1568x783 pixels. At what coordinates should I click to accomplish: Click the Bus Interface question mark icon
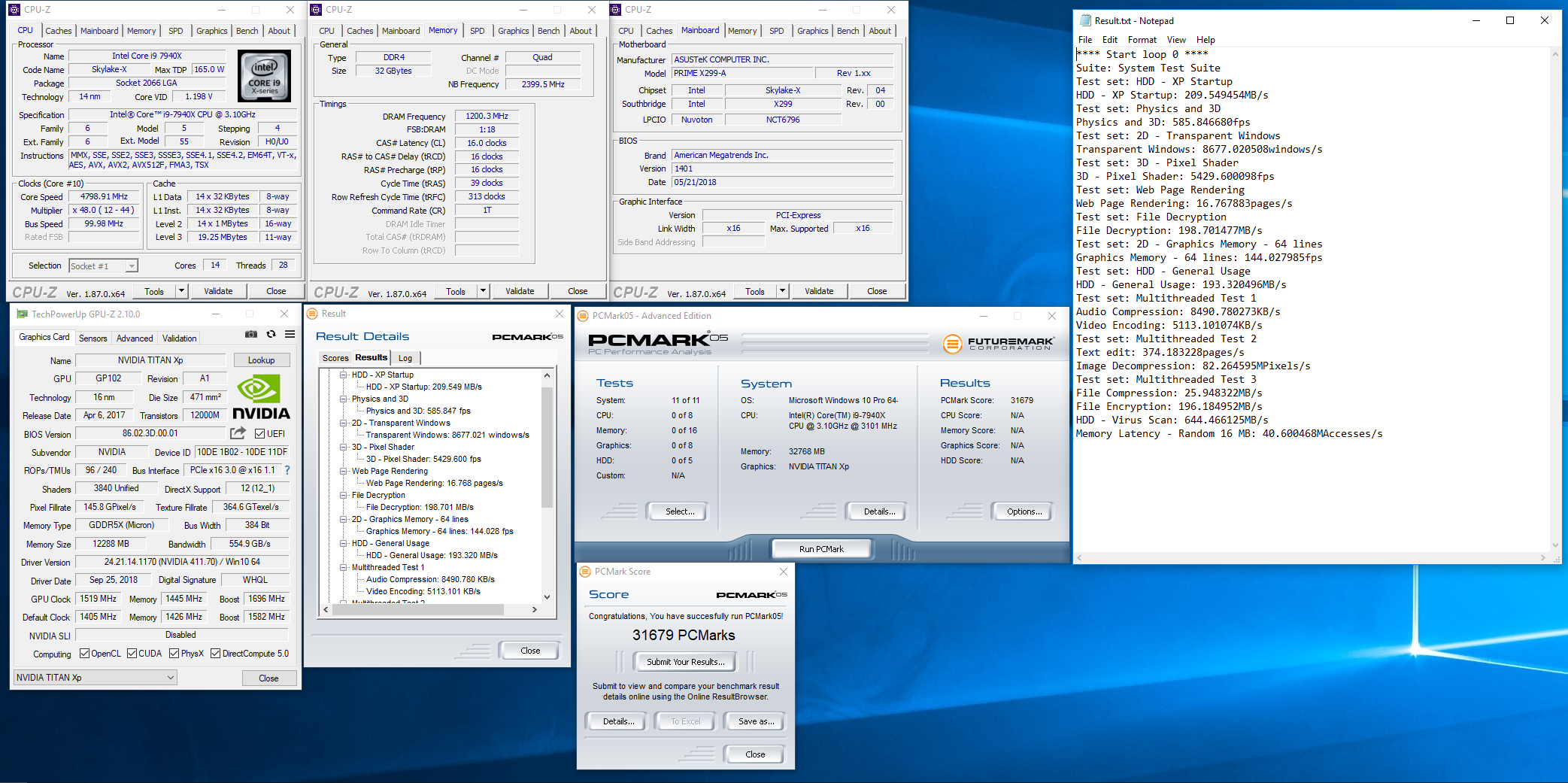click(x=287, y=470)
